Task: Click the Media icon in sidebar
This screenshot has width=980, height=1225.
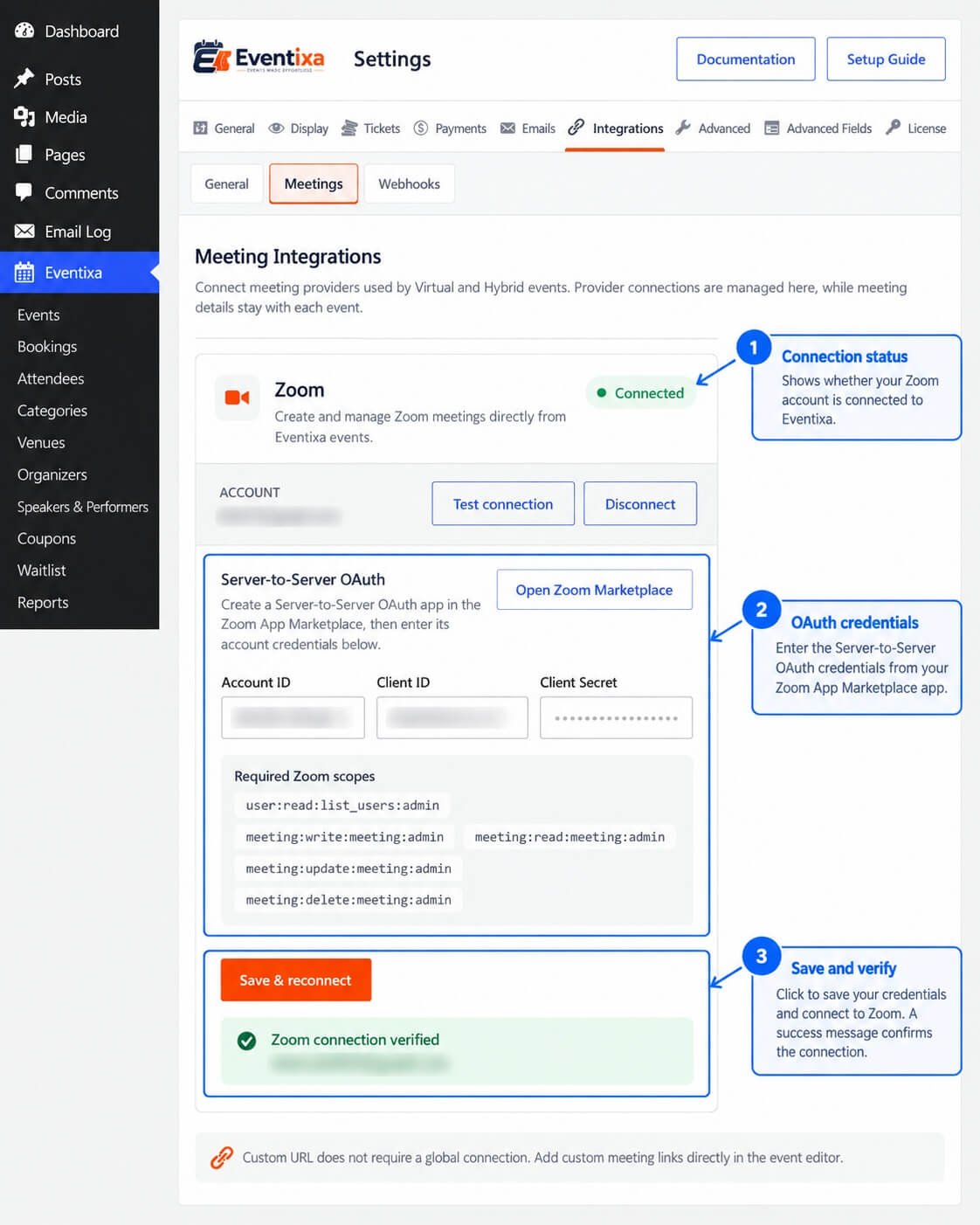Action: pos(24,116)
